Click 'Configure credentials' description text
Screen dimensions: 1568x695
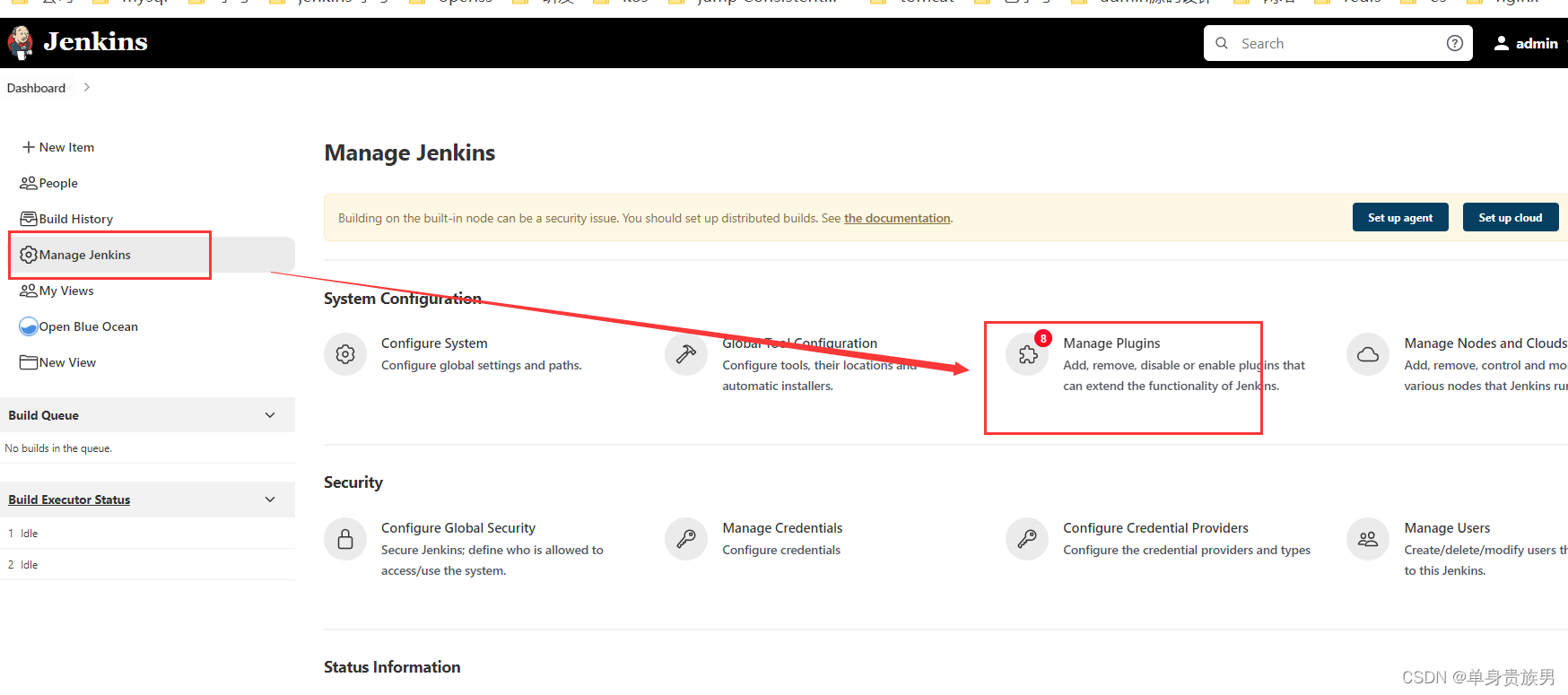(x=781, y=550)
